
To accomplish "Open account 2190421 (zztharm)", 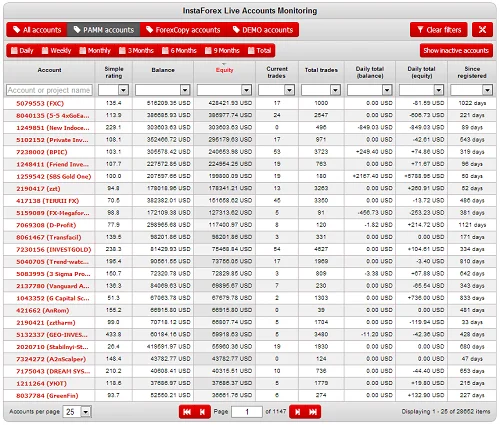I will tap(46, 323).
